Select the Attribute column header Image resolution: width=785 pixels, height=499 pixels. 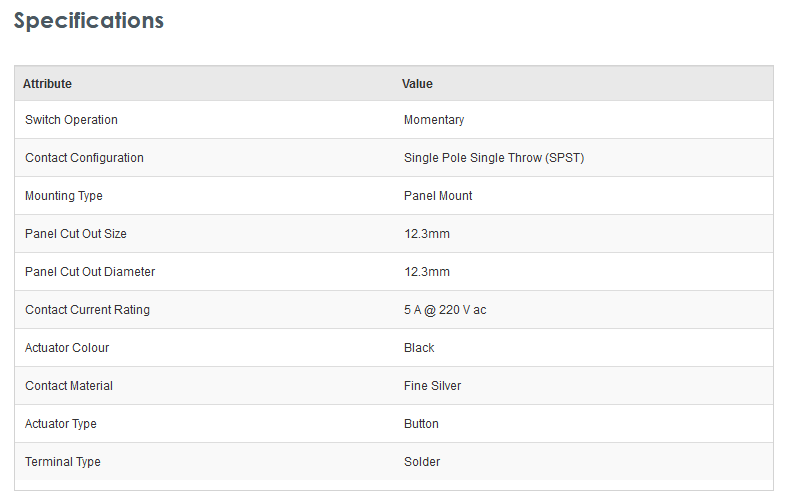click(48, 84)
